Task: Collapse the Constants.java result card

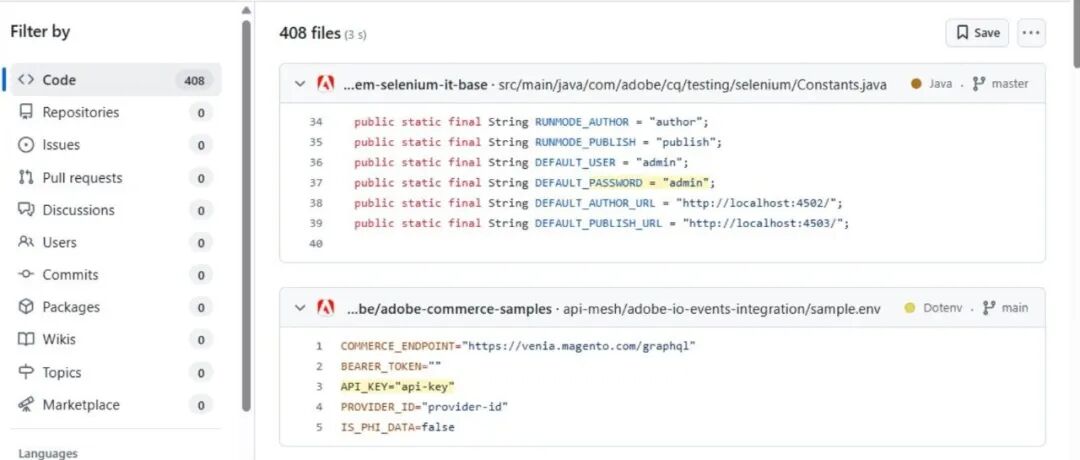Action: coord(300,84)
